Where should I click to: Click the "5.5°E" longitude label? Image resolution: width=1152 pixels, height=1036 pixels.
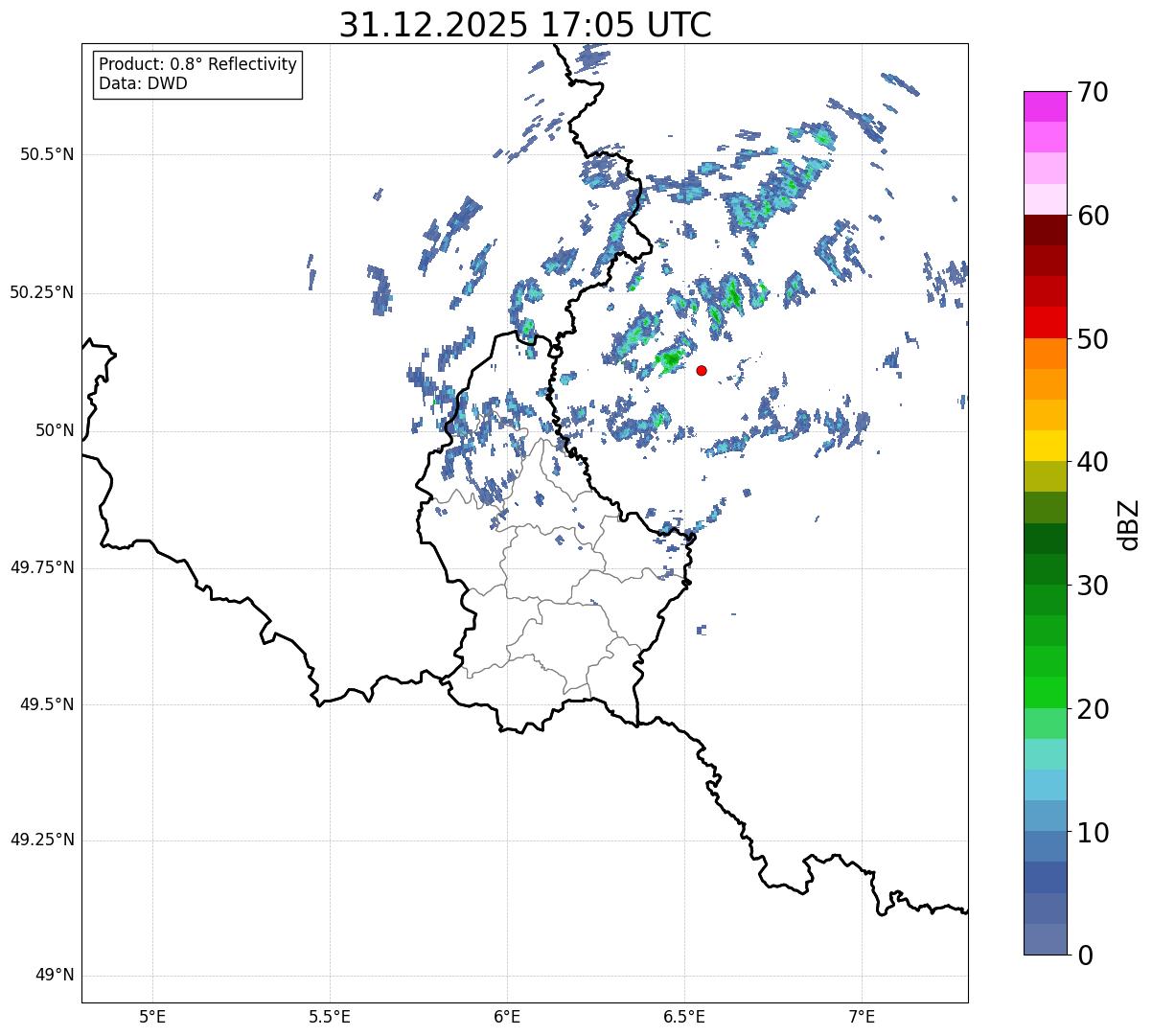330,1016
